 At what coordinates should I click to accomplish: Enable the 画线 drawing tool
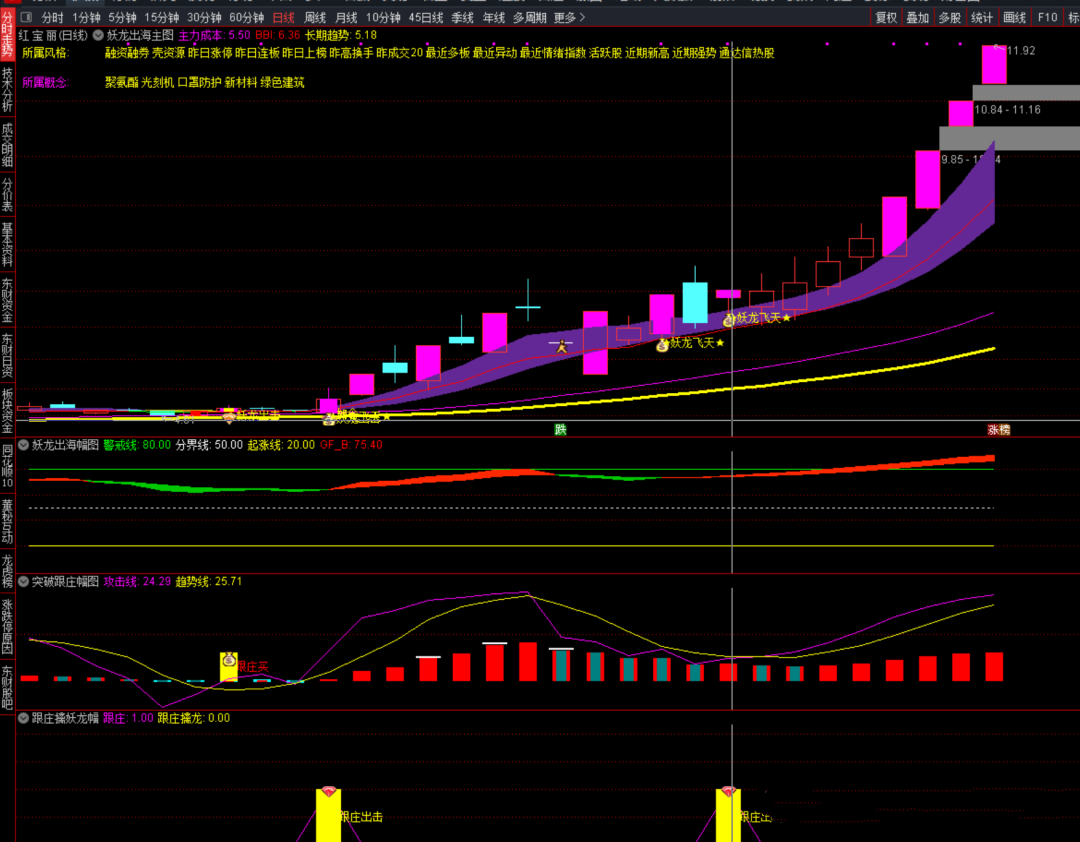coord(1014,17)
